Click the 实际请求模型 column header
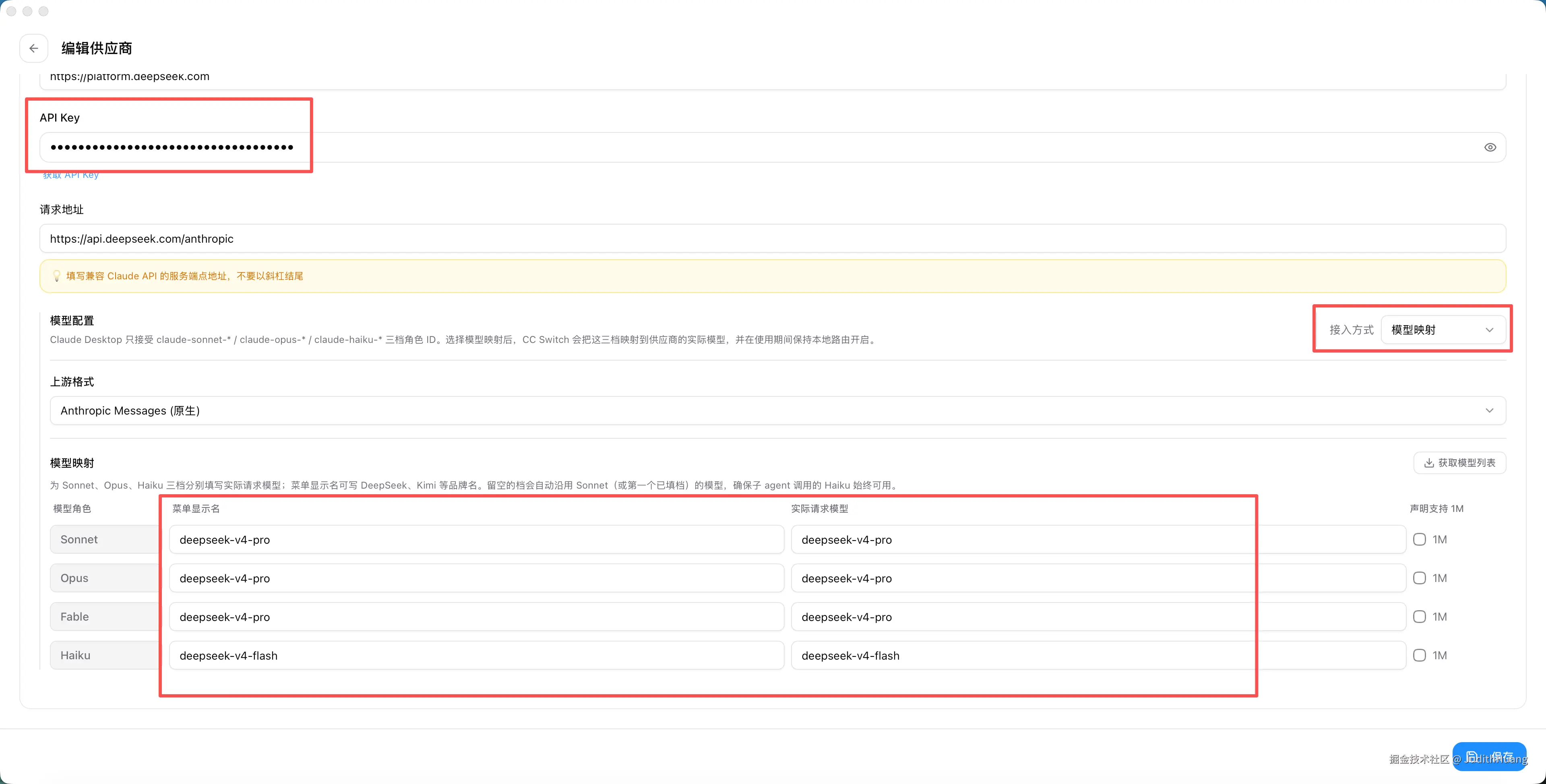Viewport: 1546px width, 784px height. coord(819,509)
